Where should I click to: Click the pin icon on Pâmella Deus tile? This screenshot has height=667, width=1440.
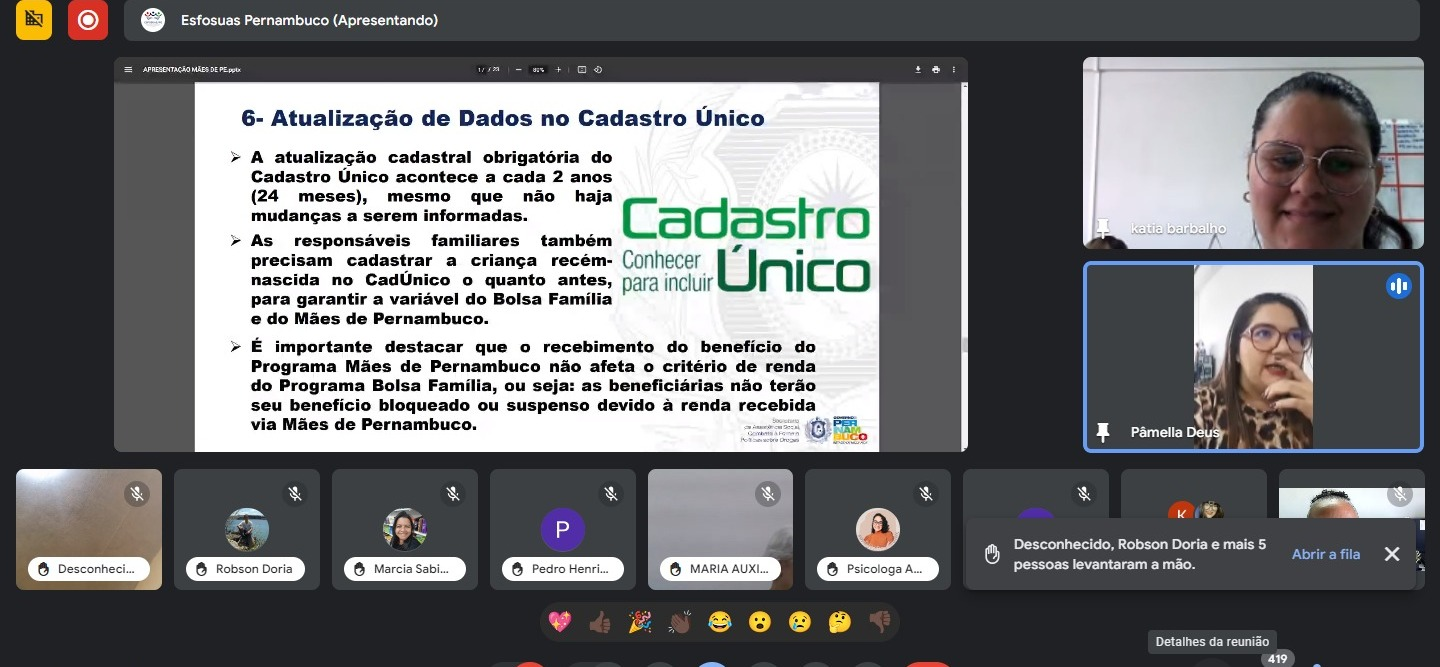[x=1103, y=432]
